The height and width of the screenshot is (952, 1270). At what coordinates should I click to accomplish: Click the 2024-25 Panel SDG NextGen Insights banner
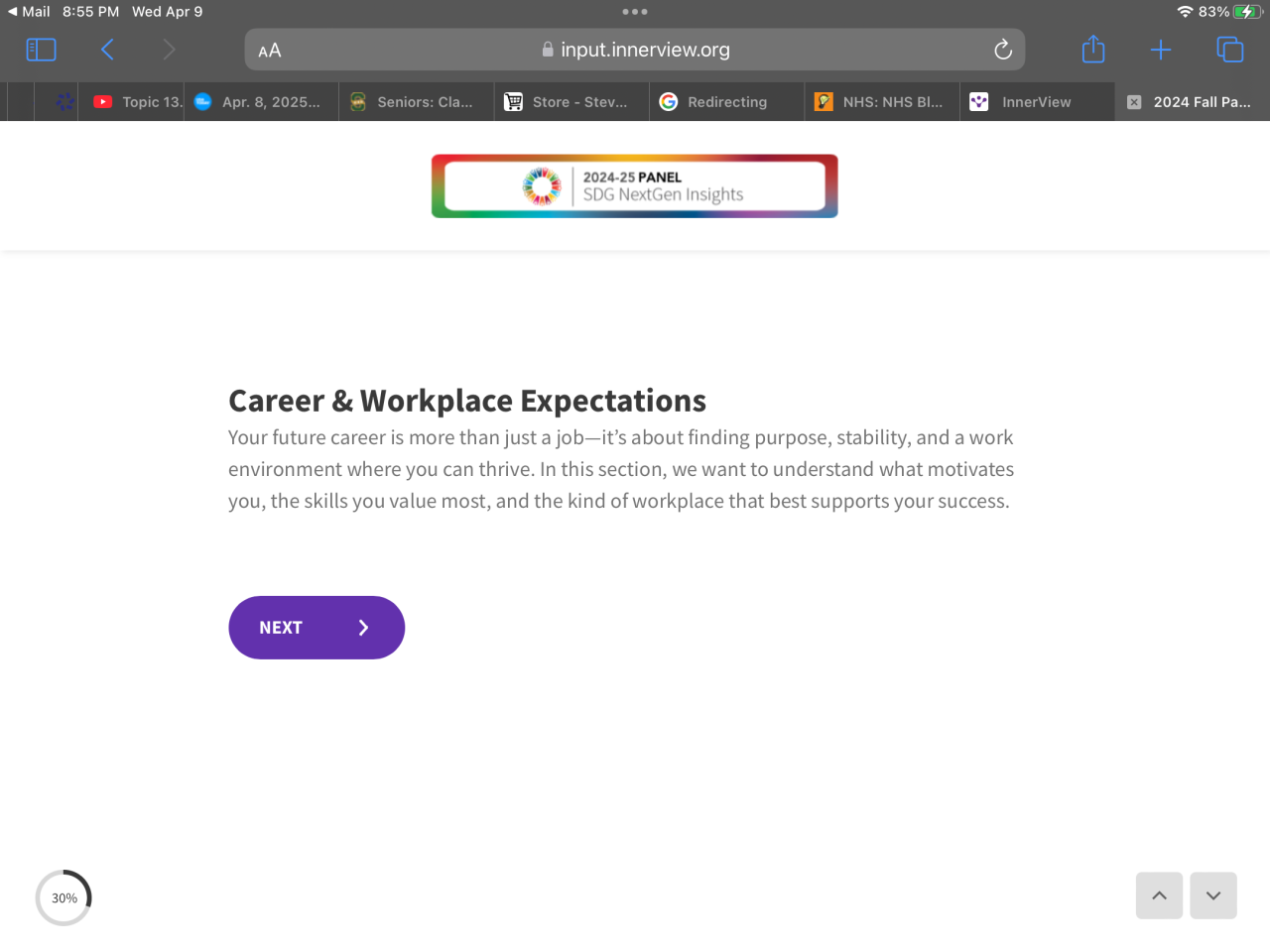[635, 186]
